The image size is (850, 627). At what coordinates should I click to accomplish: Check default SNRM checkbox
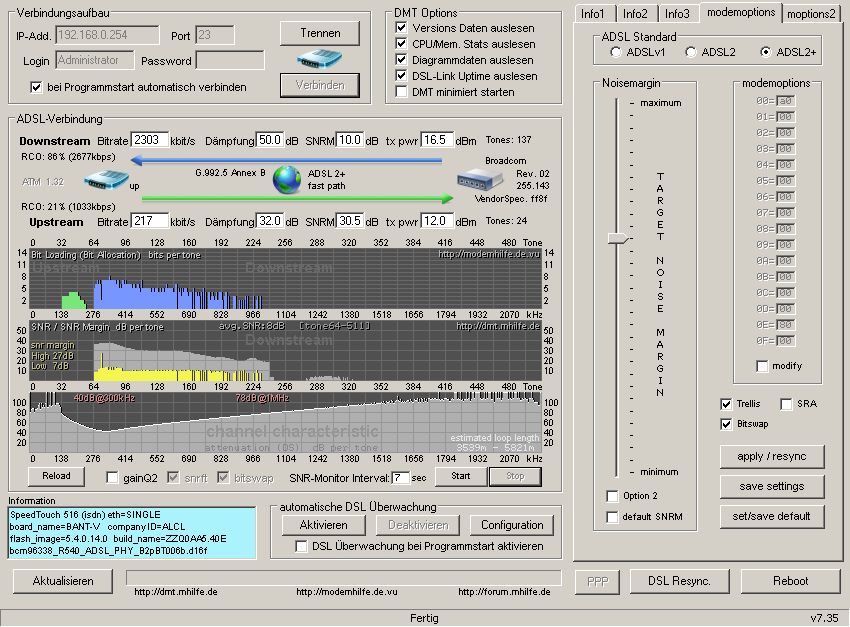pos(612,517)
